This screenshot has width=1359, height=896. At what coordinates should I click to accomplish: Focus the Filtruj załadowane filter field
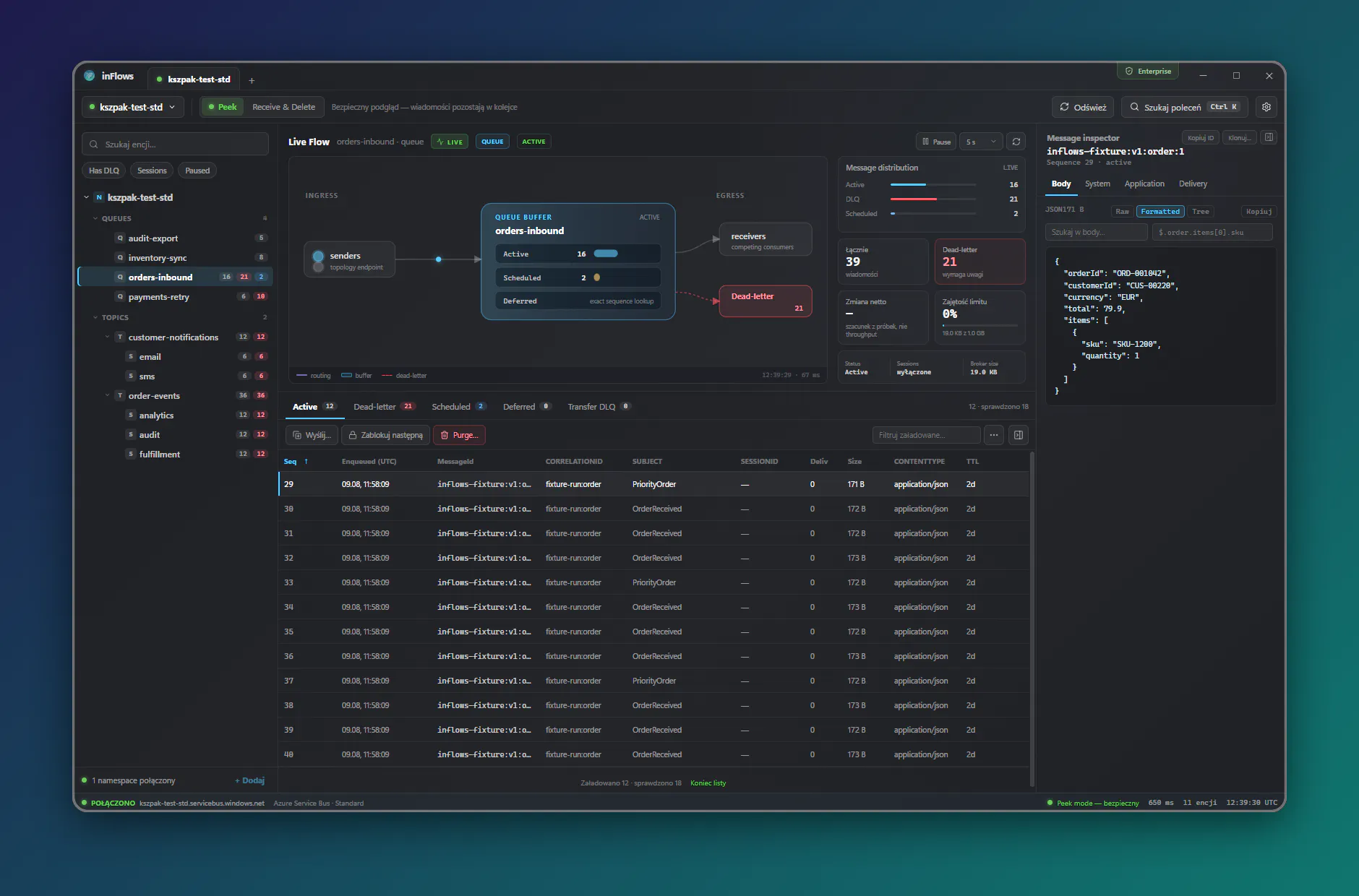point(926,435)
